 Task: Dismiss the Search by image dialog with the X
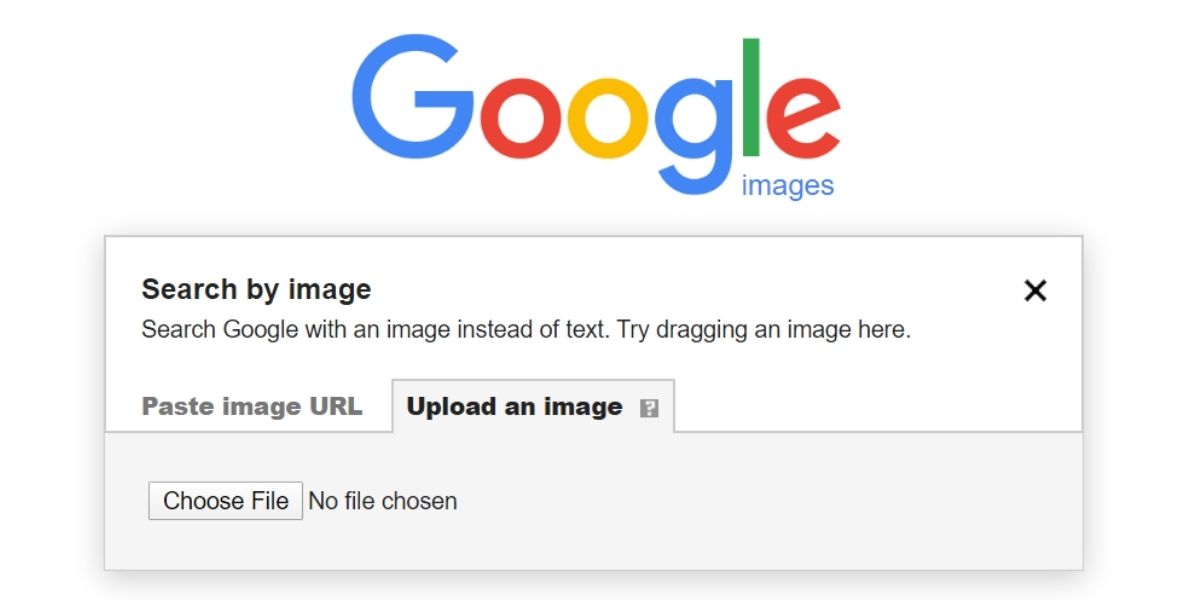[1035, 291]
